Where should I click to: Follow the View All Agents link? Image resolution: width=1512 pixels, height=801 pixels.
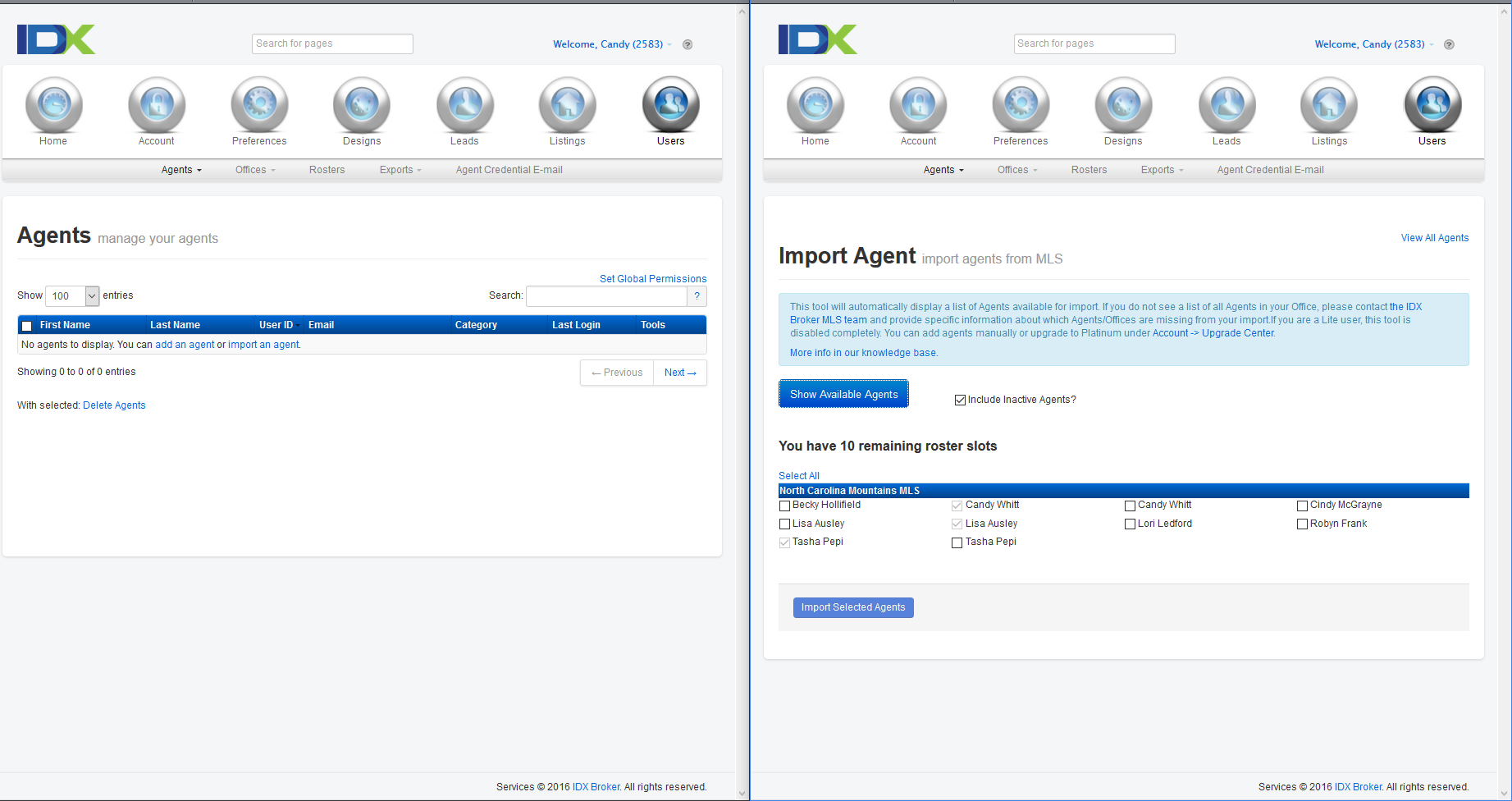coord(1435,238)
